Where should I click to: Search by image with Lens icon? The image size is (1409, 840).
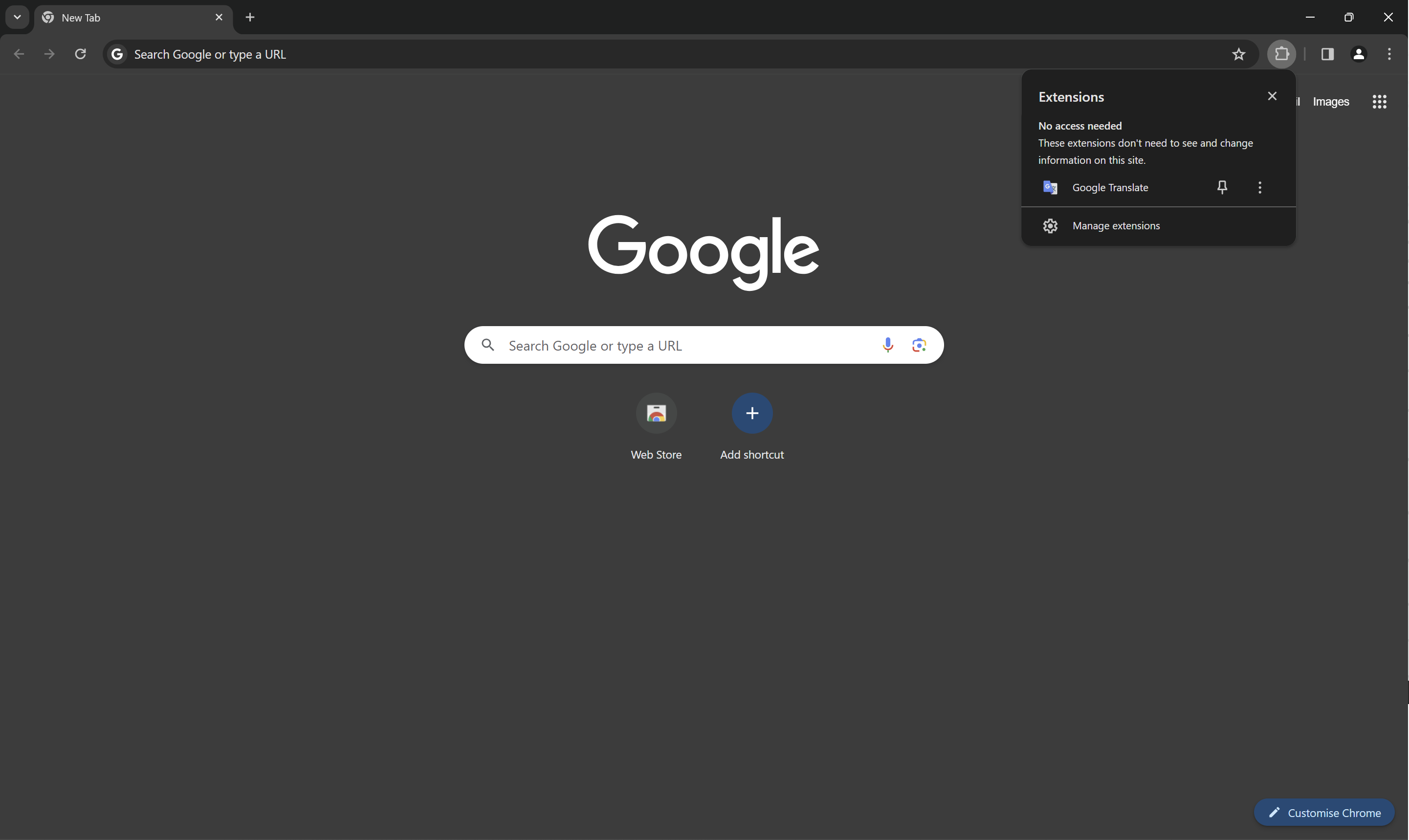click(x=919, y=345)
